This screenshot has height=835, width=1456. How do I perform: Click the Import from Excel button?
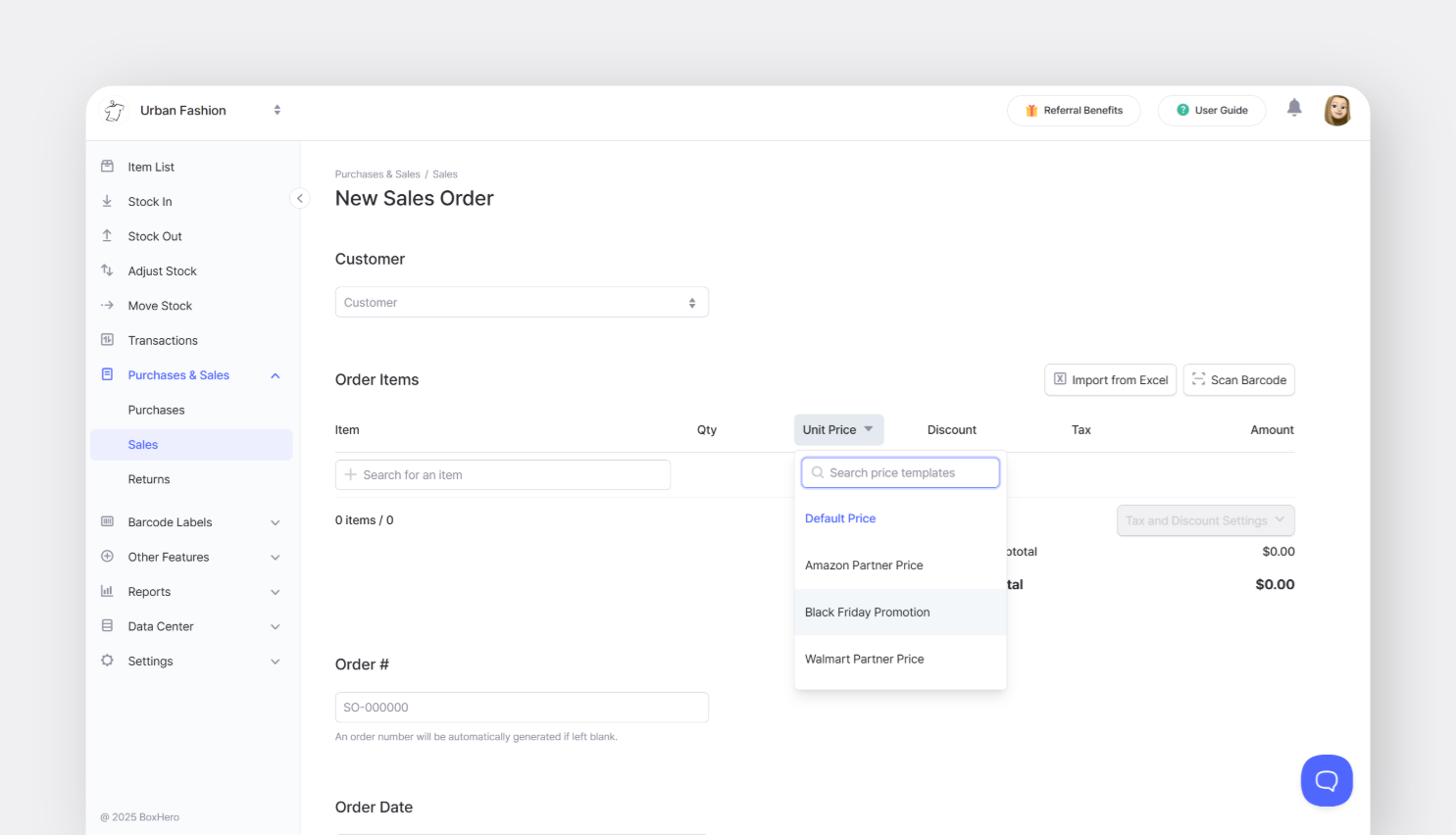(x=1110, y=379)
